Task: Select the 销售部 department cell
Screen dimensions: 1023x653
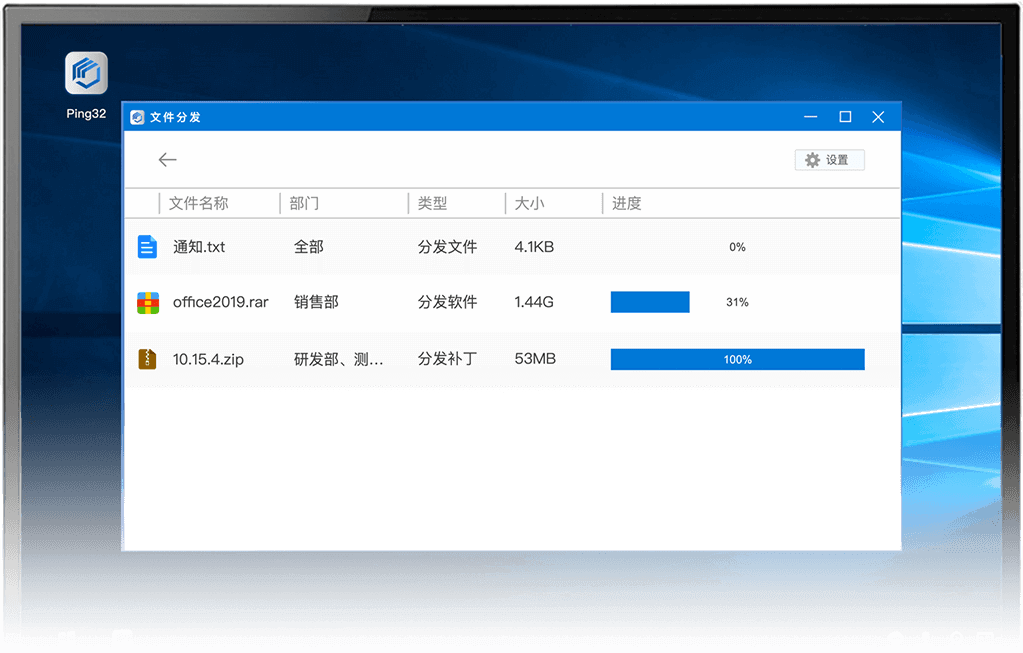Action: [315, 303]
